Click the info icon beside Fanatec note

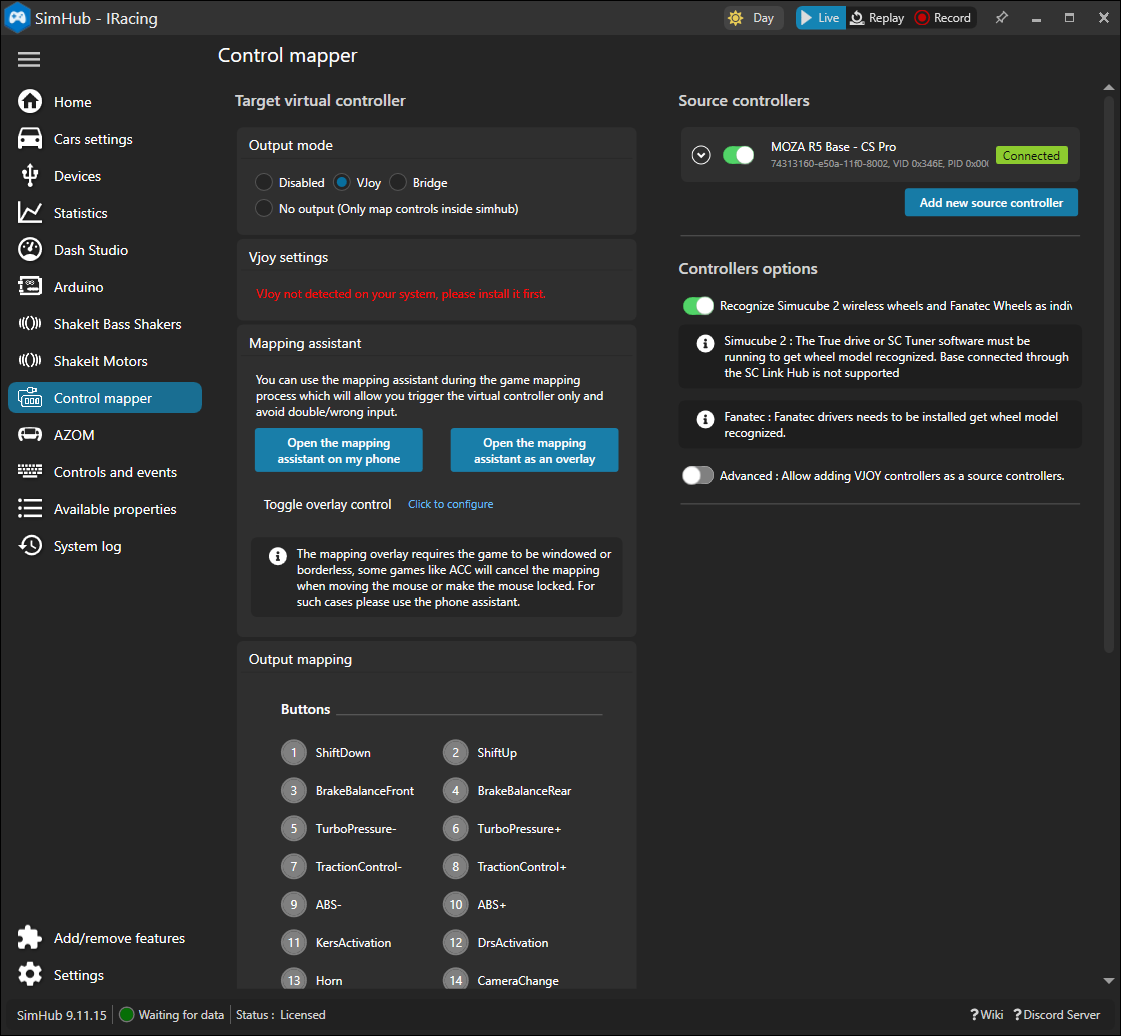tap(705, 419)
